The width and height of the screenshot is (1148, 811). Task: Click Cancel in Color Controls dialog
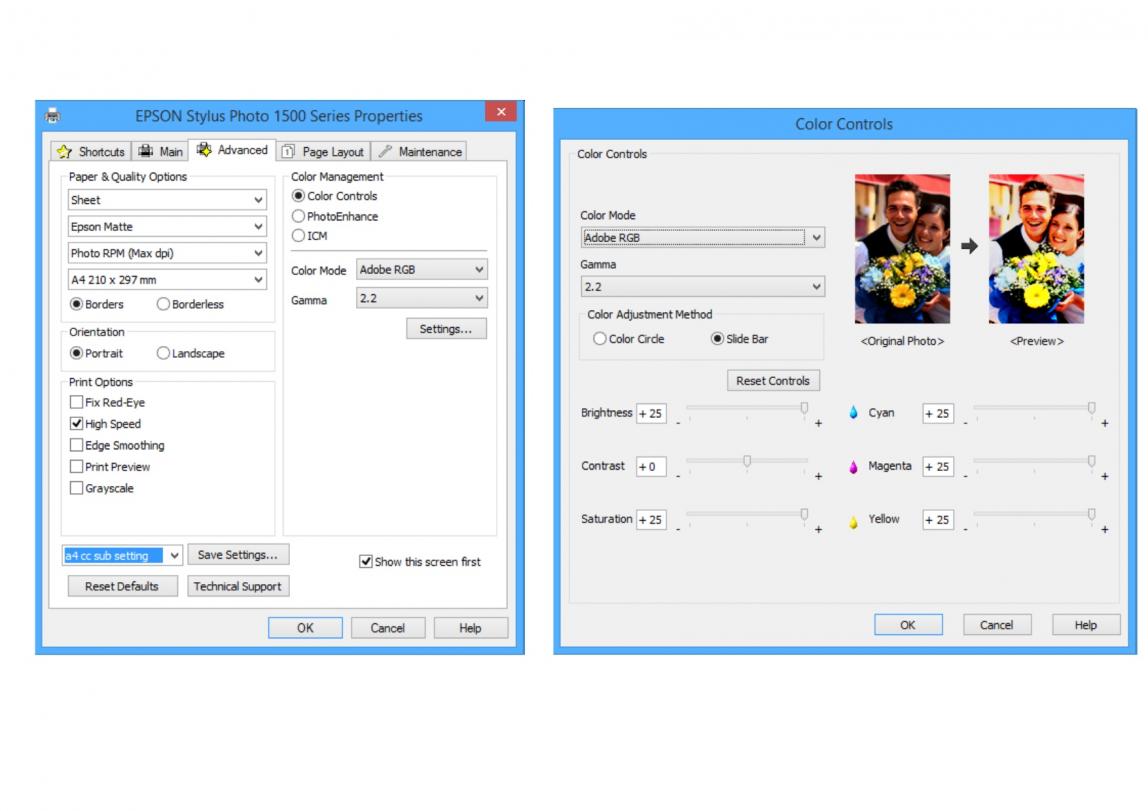pyautogui.click(x=996, y=625)
